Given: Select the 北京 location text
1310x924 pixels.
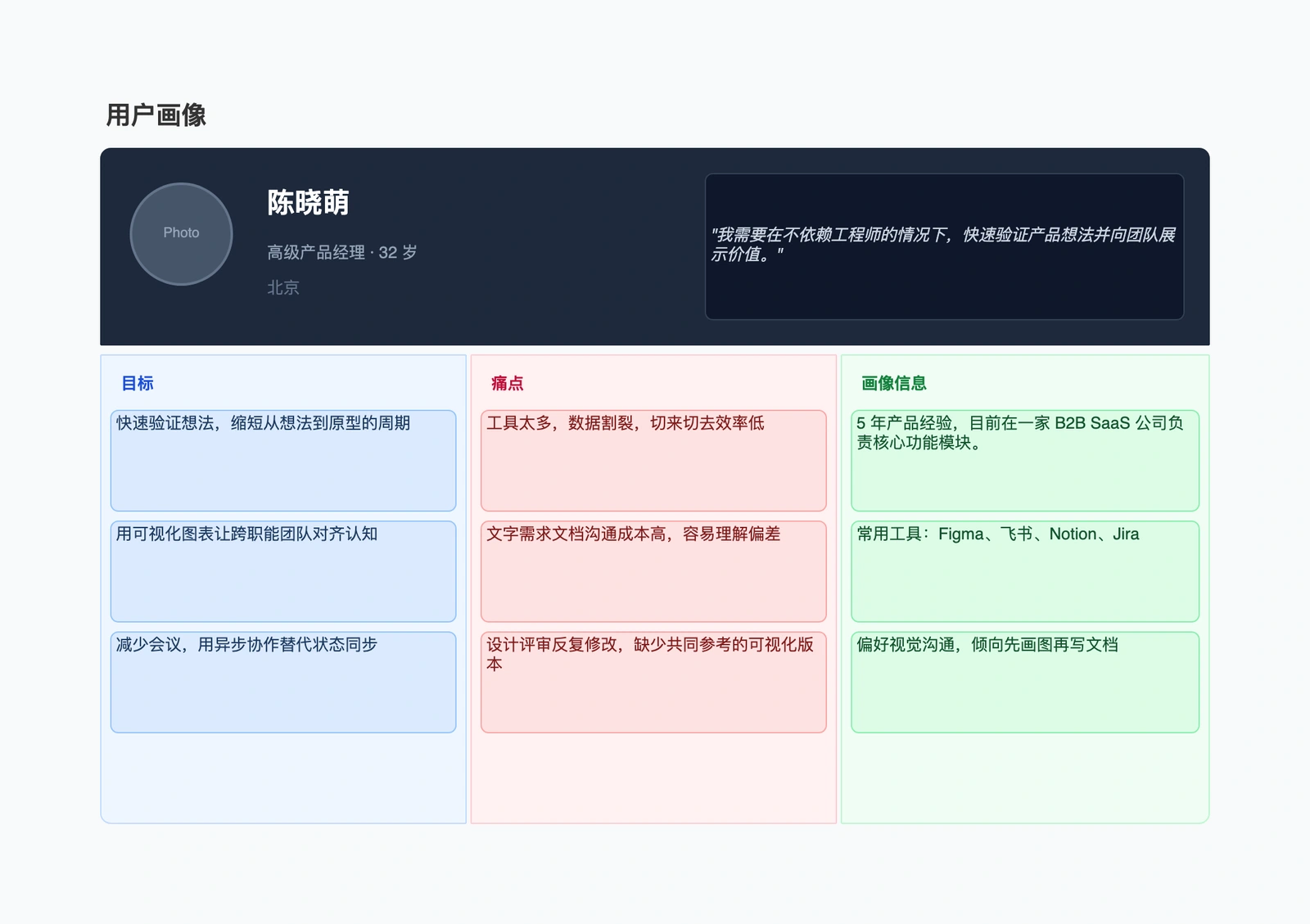Looking at the screenshot, I should point(282,287).
